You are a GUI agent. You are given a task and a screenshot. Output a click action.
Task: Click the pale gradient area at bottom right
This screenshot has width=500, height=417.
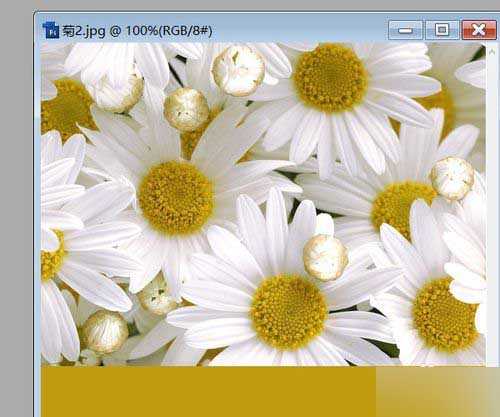438,392
